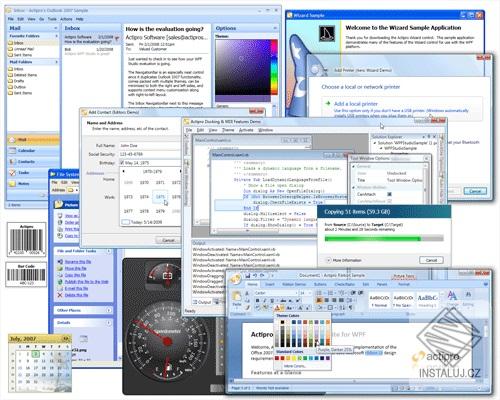
Task: Choose 'Add a local printer' option
Action: 402,109
